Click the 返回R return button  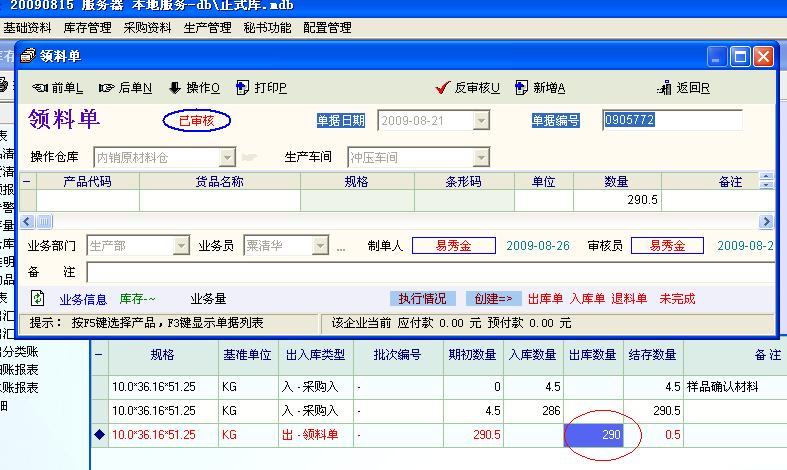click(684, 88)
